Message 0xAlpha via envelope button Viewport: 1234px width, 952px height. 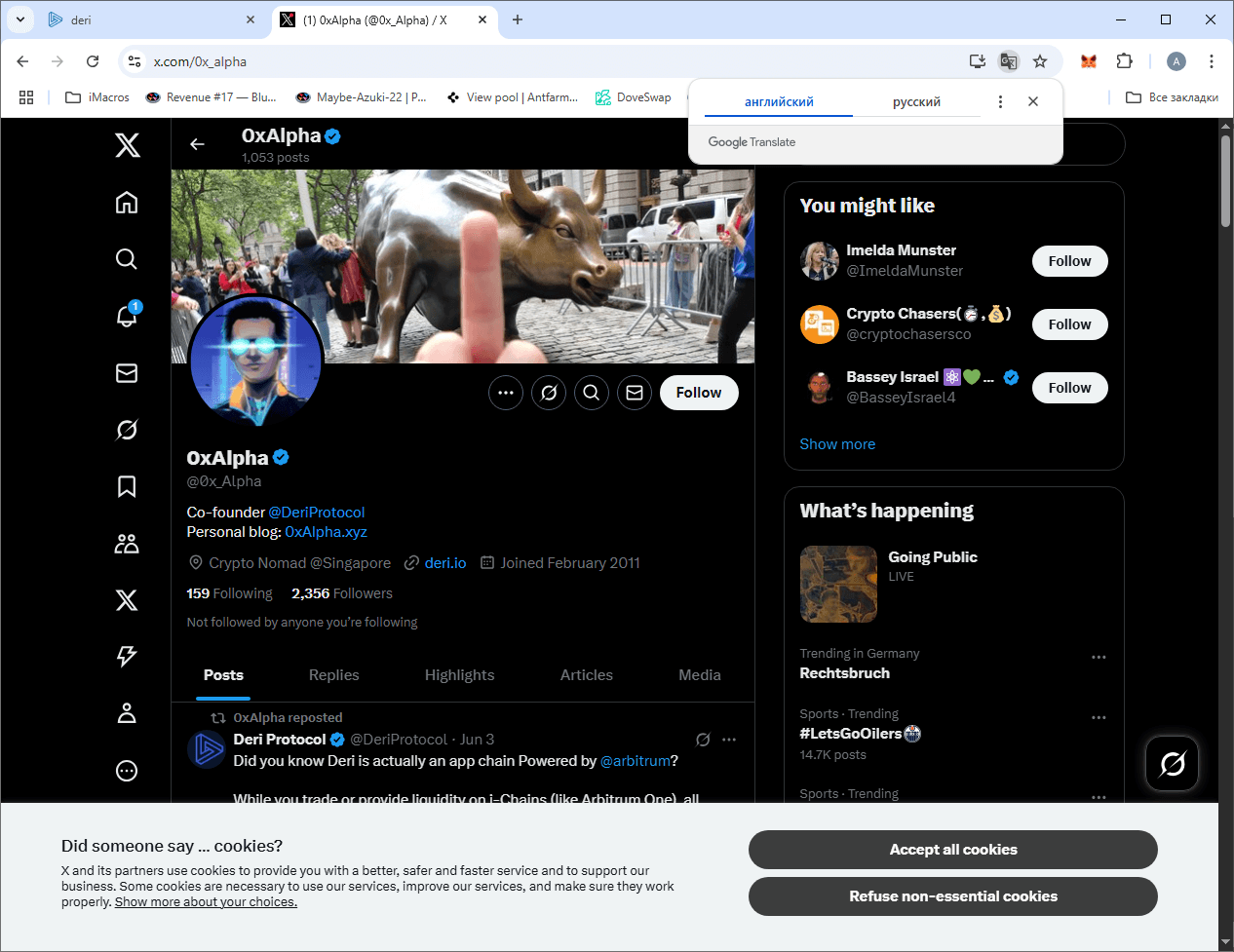(635, 393)
